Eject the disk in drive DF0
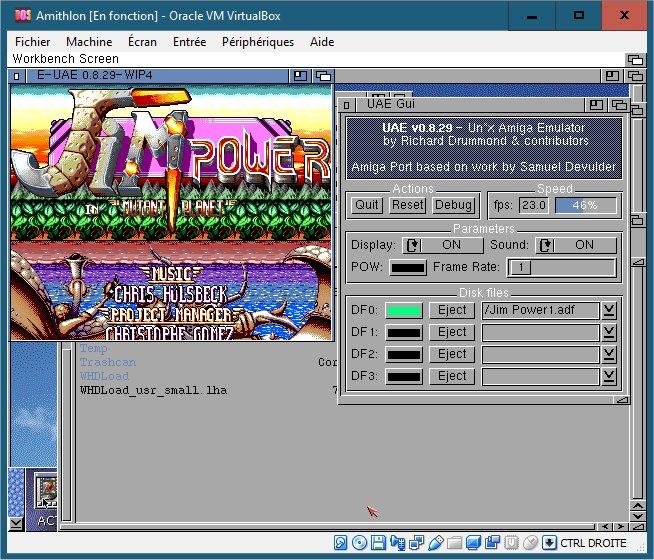 452,311
